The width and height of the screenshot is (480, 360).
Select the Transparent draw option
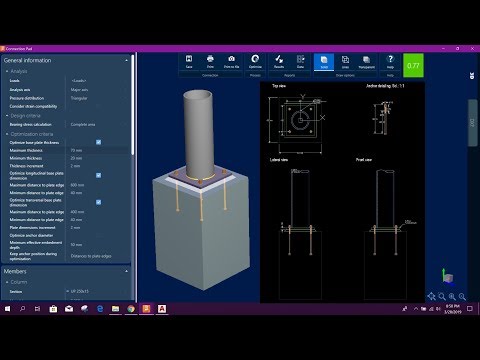(366, 62)
